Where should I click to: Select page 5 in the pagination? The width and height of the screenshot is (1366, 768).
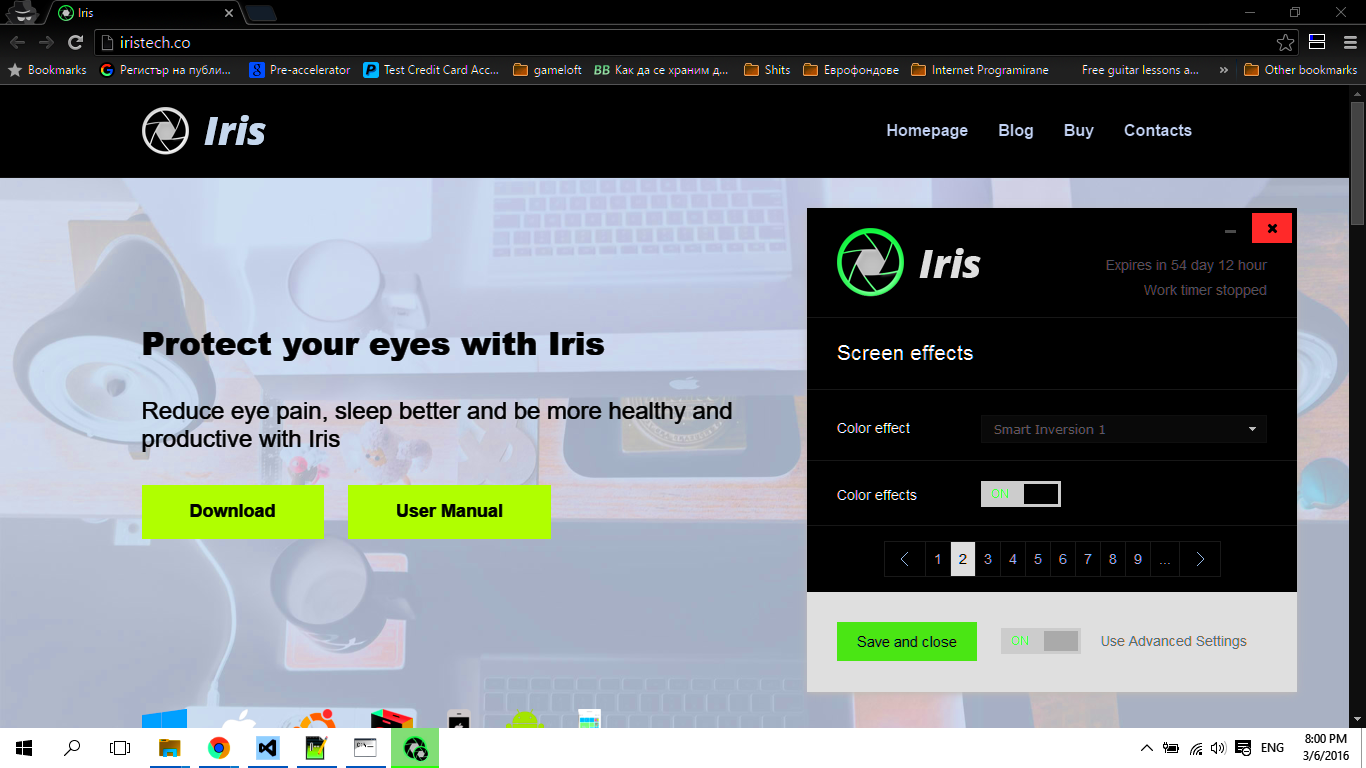(x=1038, y=559)
